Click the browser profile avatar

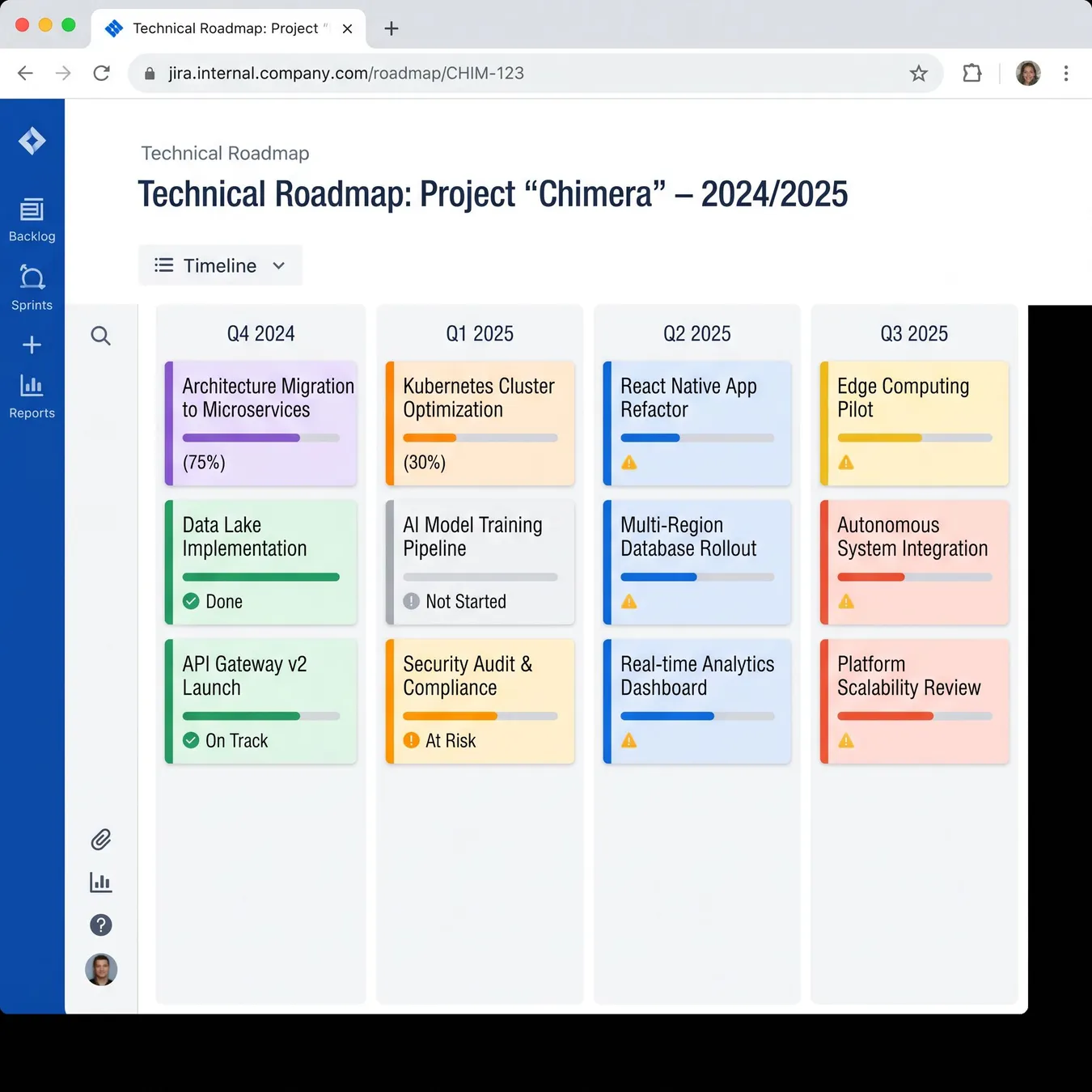[1028, 74]
